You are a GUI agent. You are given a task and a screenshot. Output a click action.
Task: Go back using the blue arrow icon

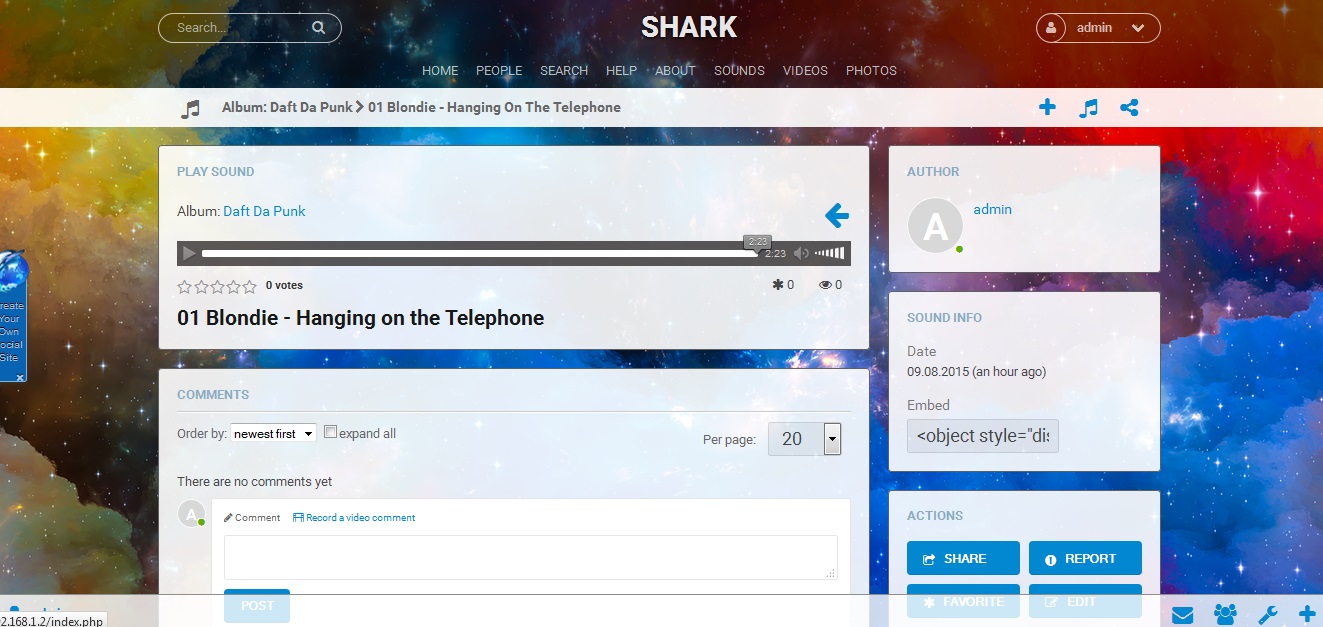coord(837,215)
